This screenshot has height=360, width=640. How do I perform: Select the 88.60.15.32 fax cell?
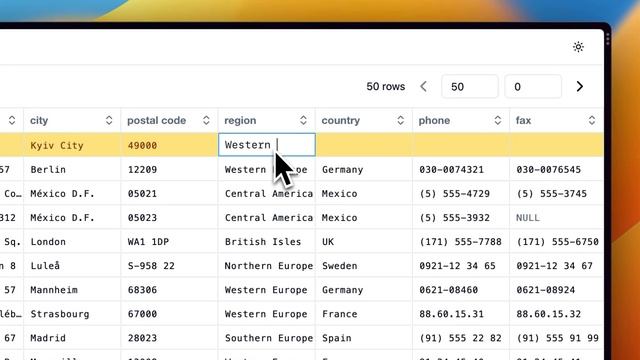(x=557, y=314)
